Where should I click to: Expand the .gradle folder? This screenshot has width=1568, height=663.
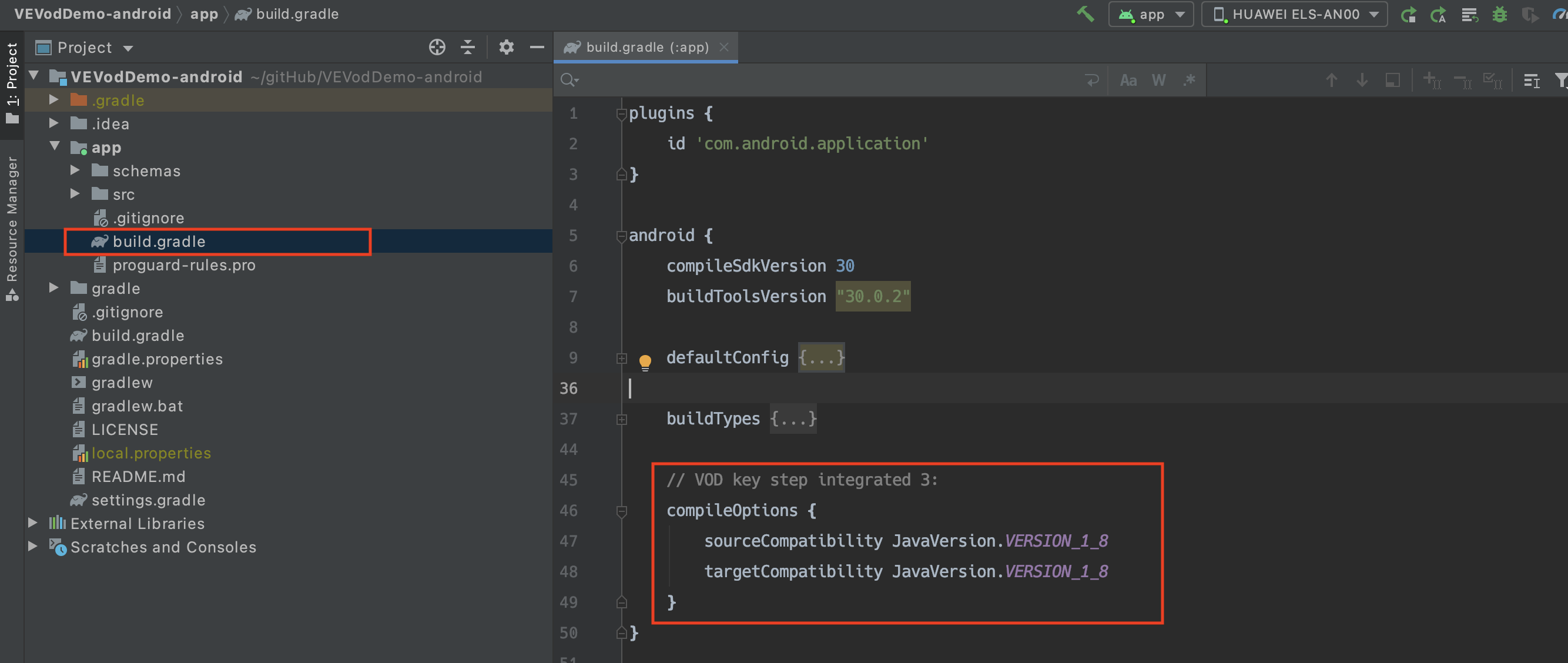coord(54,100)
